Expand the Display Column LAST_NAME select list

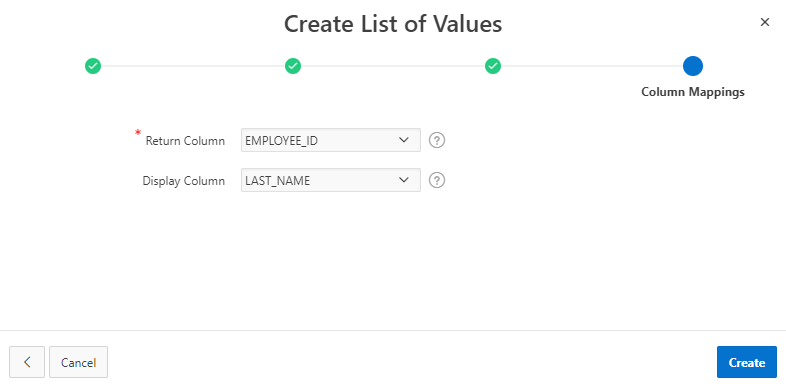pos(331,180)
